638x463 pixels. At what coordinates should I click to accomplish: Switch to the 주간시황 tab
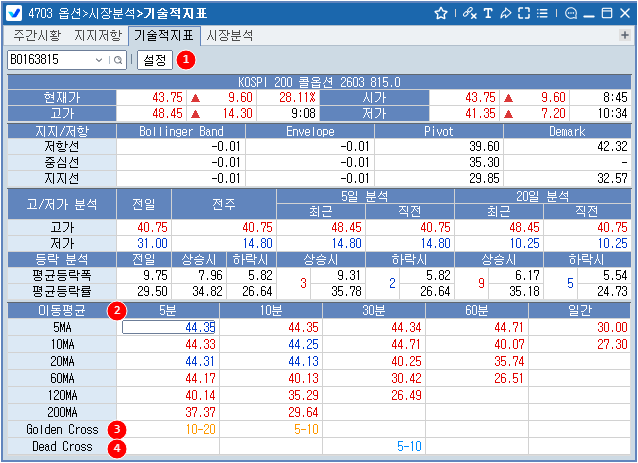(x=35, y=35)
